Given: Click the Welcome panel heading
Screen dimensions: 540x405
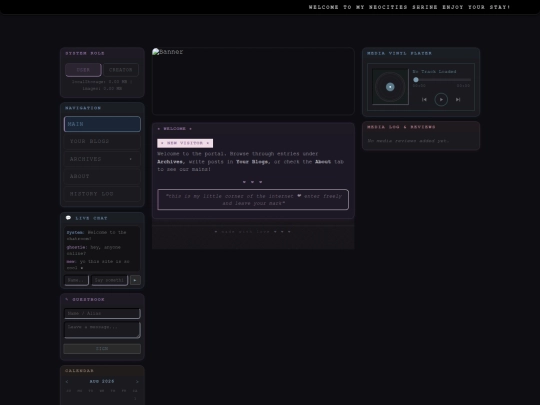Looking at the screenshot, I should click(x=174, y=128).
